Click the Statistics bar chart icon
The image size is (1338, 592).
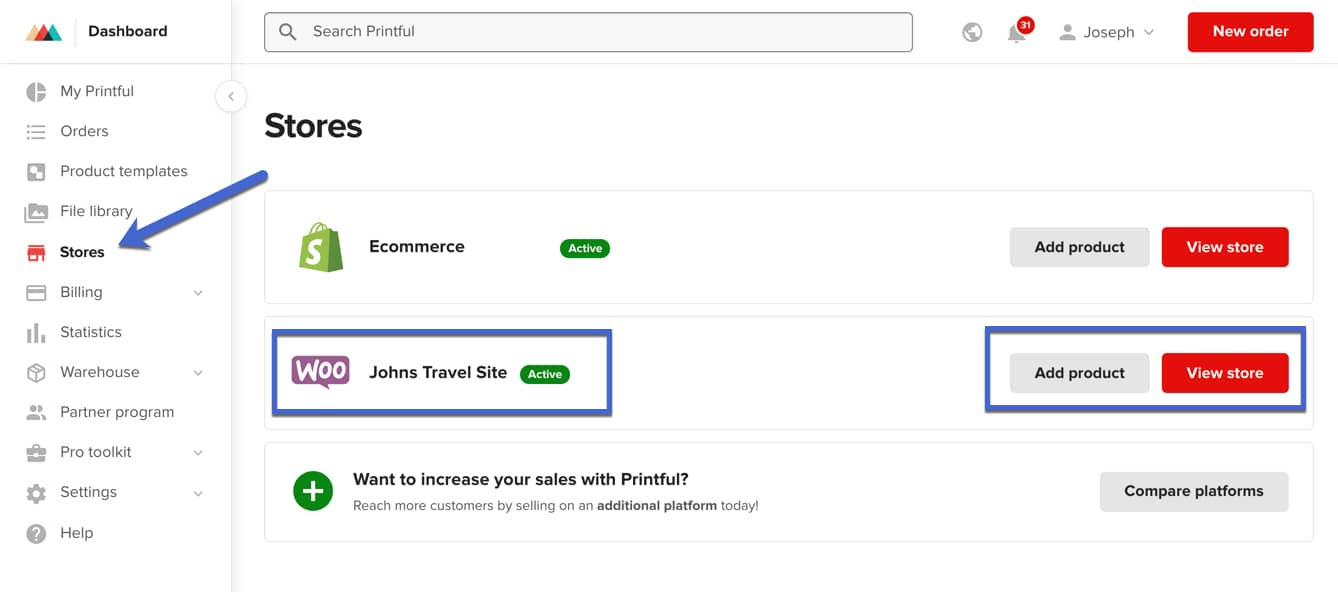click(36, 333)
